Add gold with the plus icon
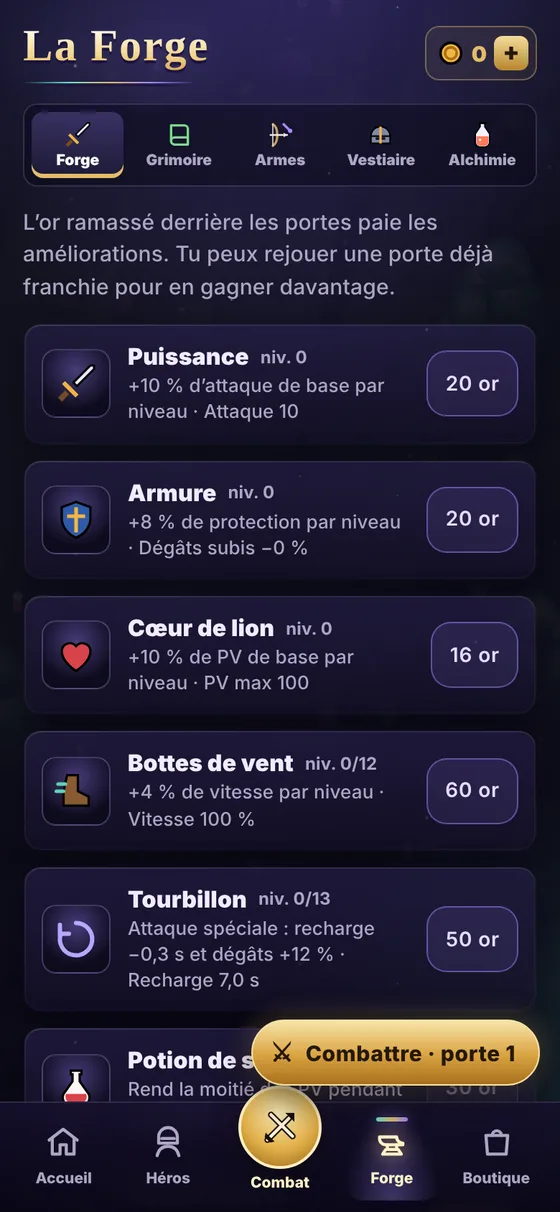Viewport: 560px width, 1212px height. point(511,53)
